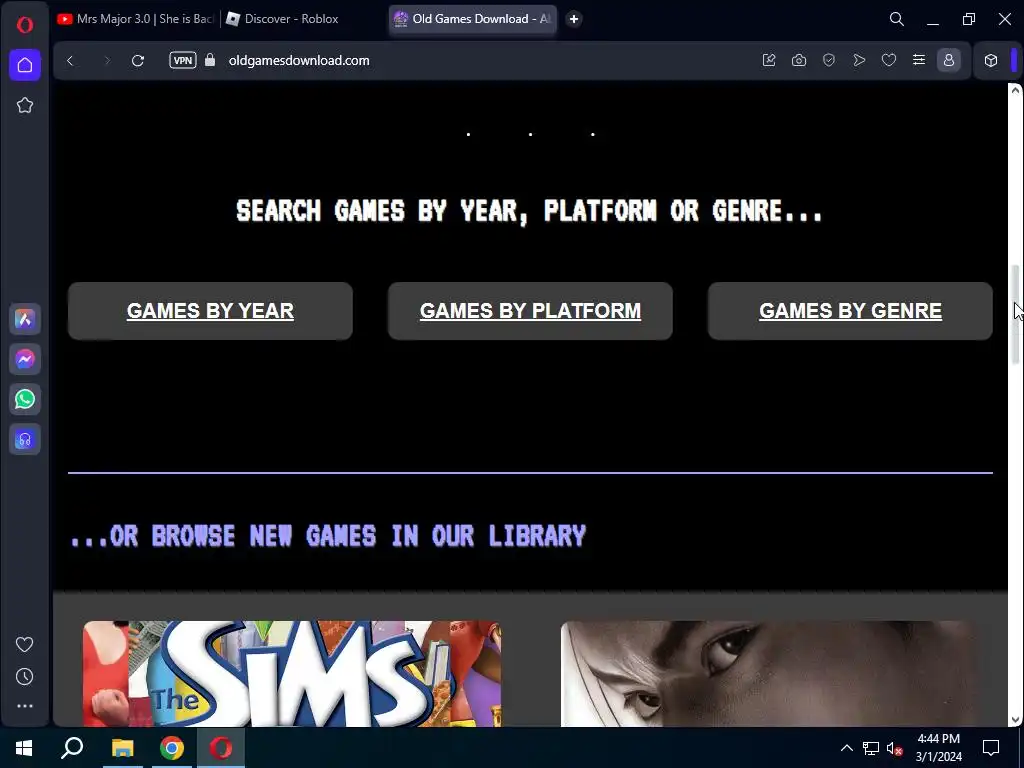Open the music player sidebar icon
The image size is (1024, 768).
pos(25,440)
